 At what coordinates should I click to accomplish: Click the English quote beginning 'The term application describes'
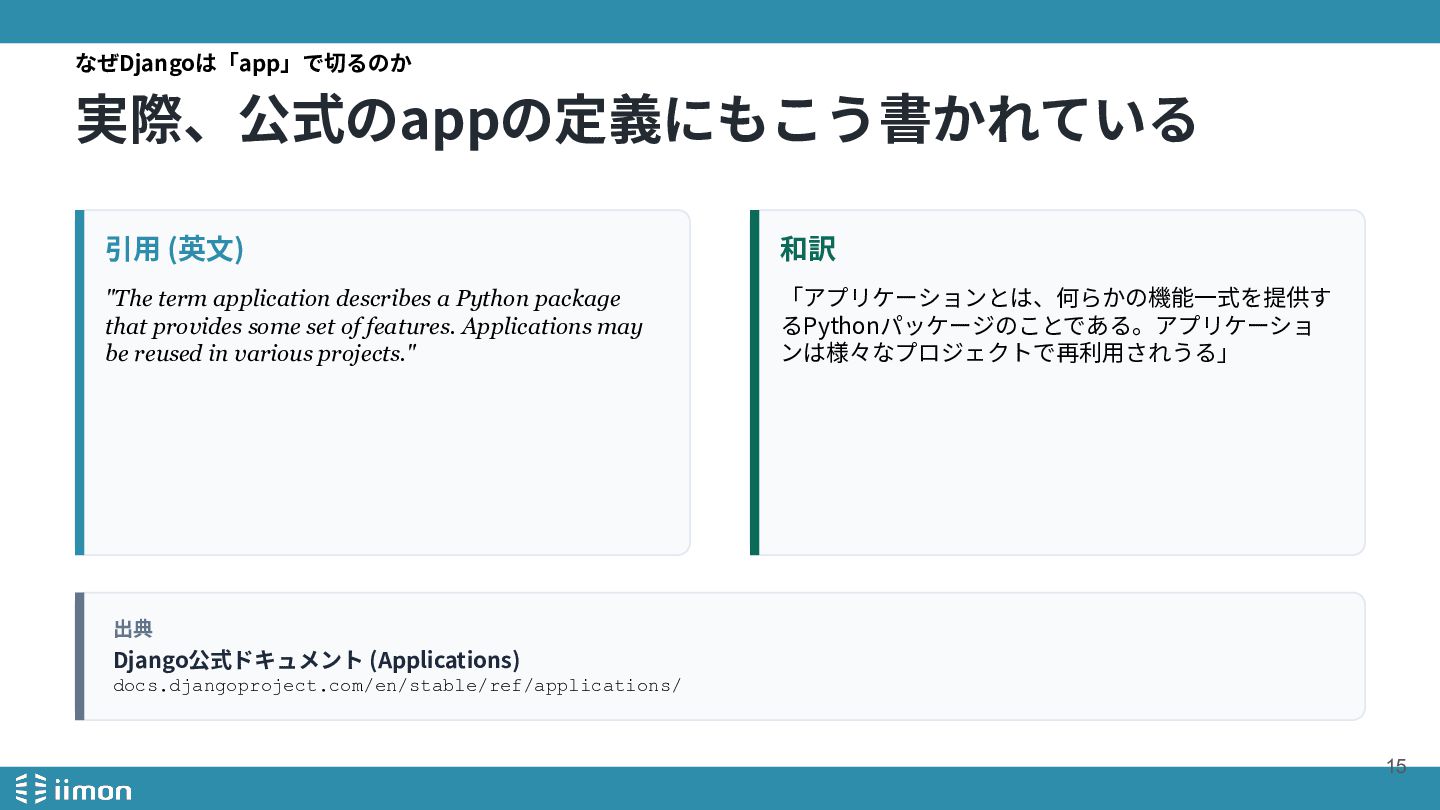(x=374, y=326)
